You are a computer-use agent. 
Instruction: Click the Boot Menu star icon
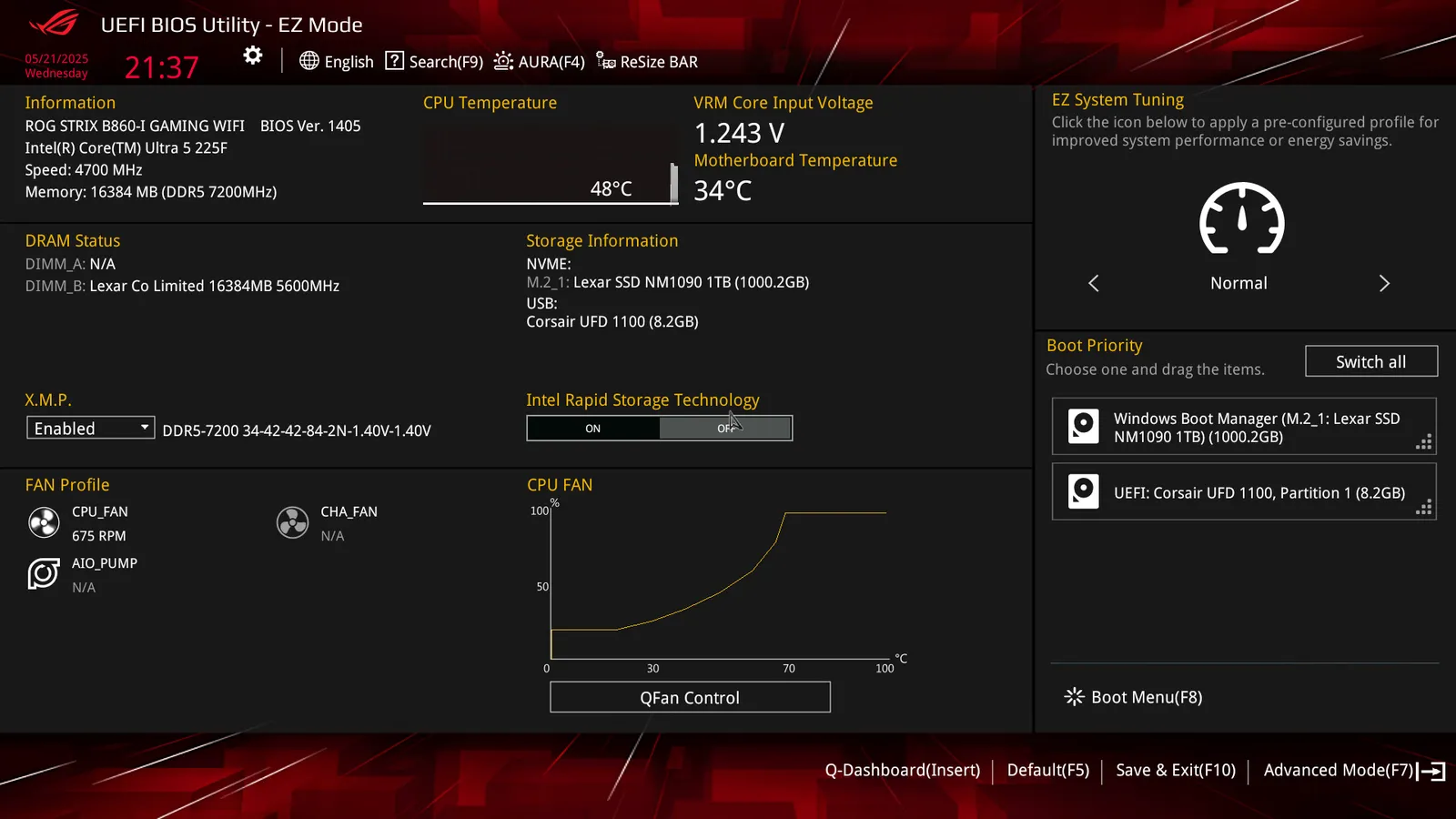tap(1074, 697)
